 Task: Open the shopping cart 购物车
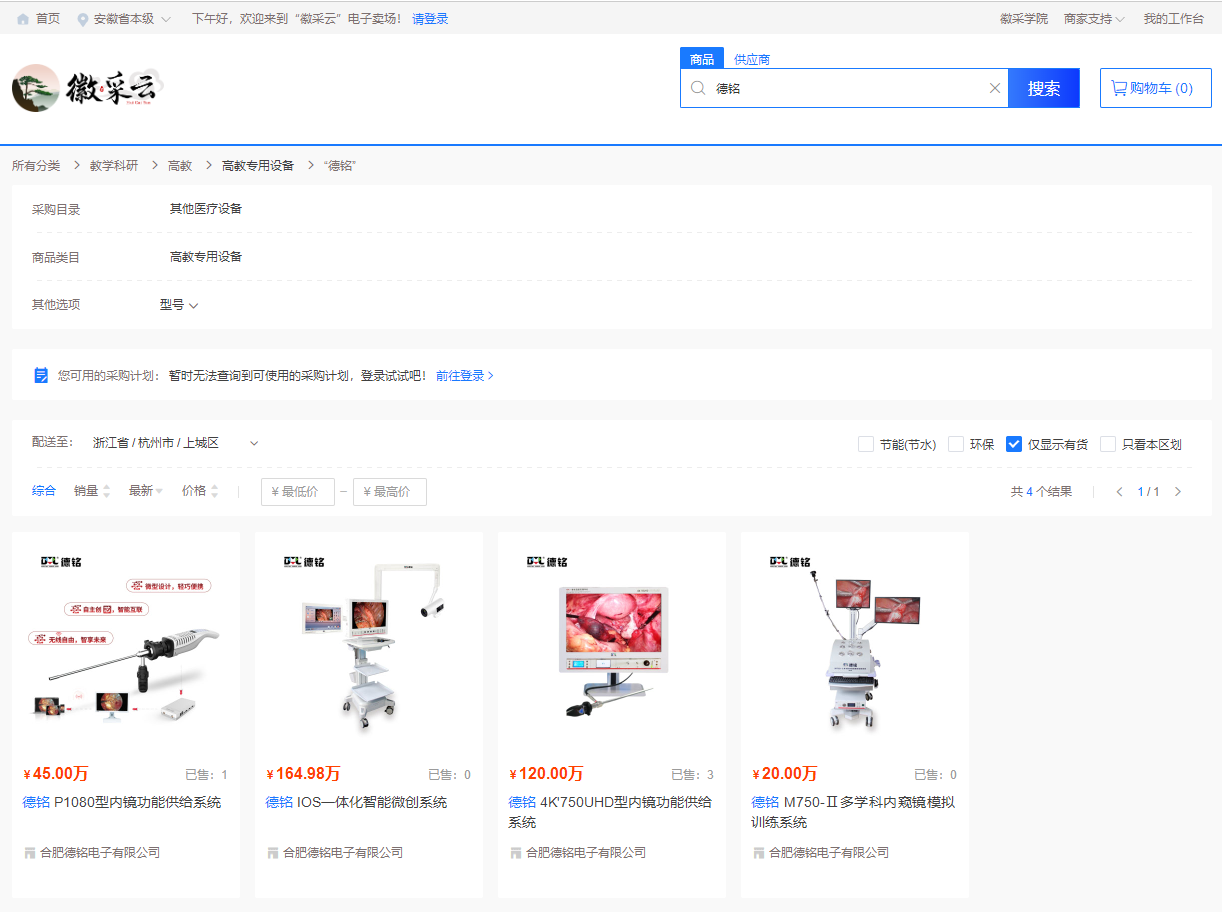1155,87
